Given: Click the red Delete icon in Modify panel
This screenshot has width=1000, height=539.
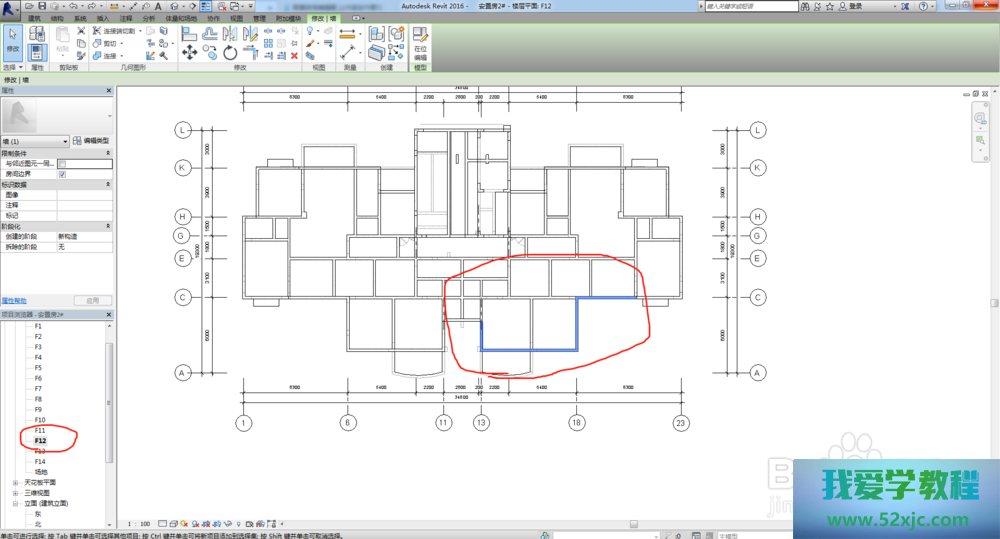Looking at the screenshot, I should tap(294, 56).
